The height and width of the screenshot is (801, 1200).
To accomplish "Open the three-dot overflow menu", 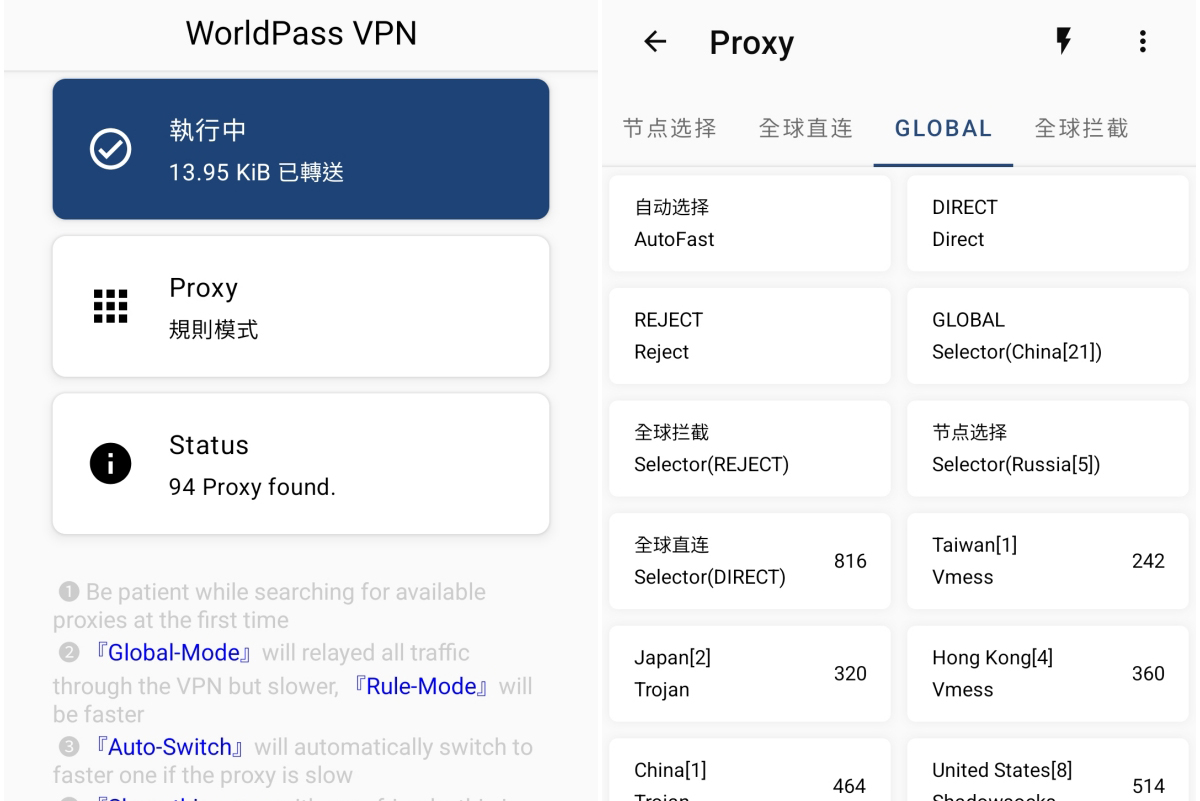I will click(x=1142, y=42).
